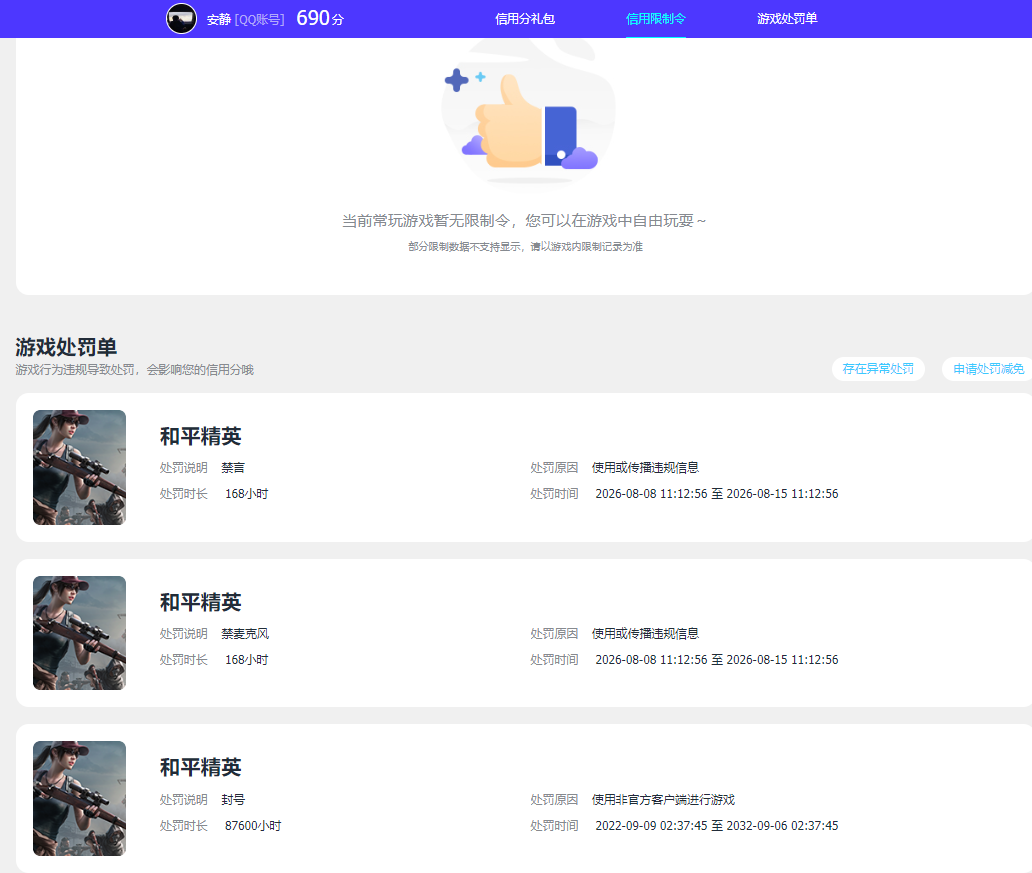Click the 和平精英 title in the 禁麦克风 card
The height and width of the screenshot is (873, 1032).
[201, 602]
